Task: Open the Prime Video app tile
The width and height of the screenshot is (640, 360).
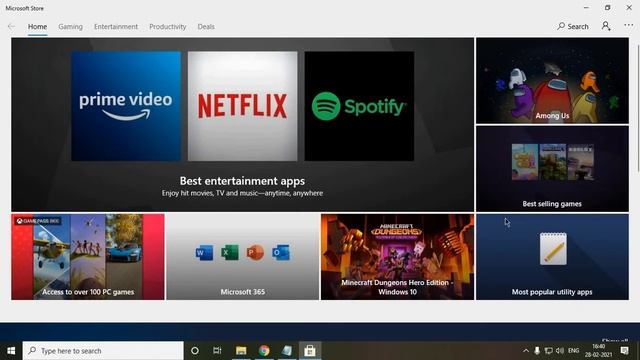Action: (126, 106)
